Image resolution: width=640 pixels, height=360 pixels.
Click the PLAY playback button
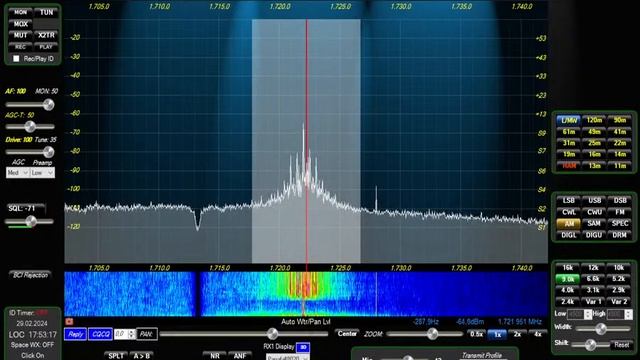(46, 47)
